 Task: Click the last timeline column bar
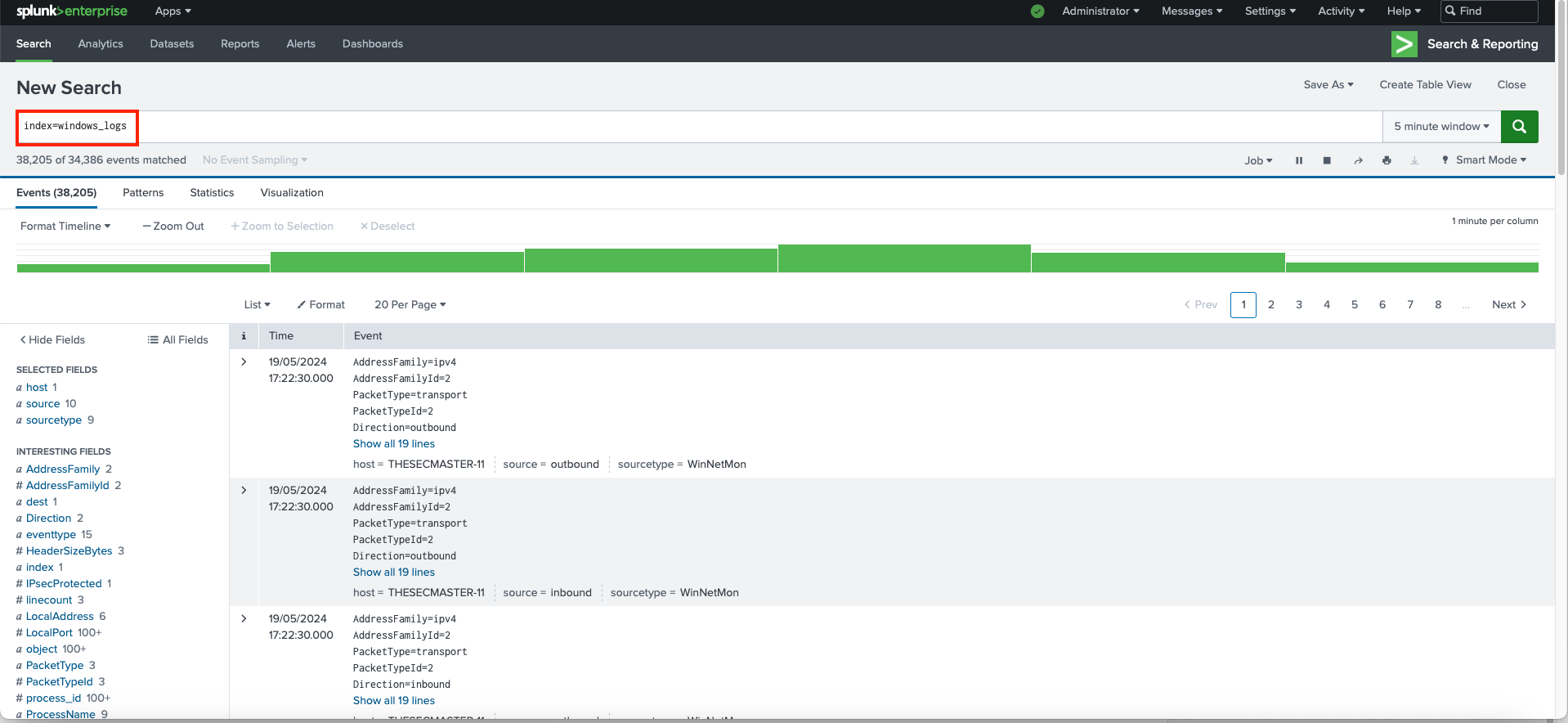(x=1412, y=267)
